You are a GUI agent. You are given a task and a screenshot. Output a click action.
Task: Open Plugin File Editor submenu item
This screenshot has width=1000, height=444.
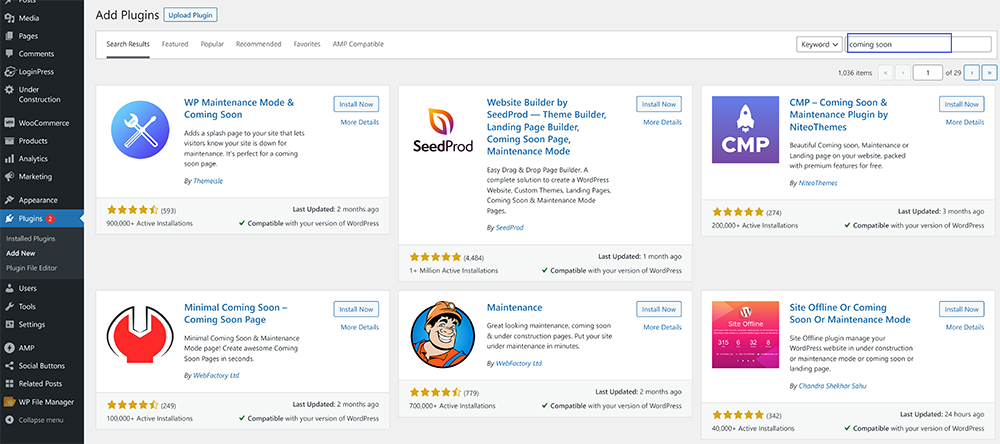click(x=31, y=268)
